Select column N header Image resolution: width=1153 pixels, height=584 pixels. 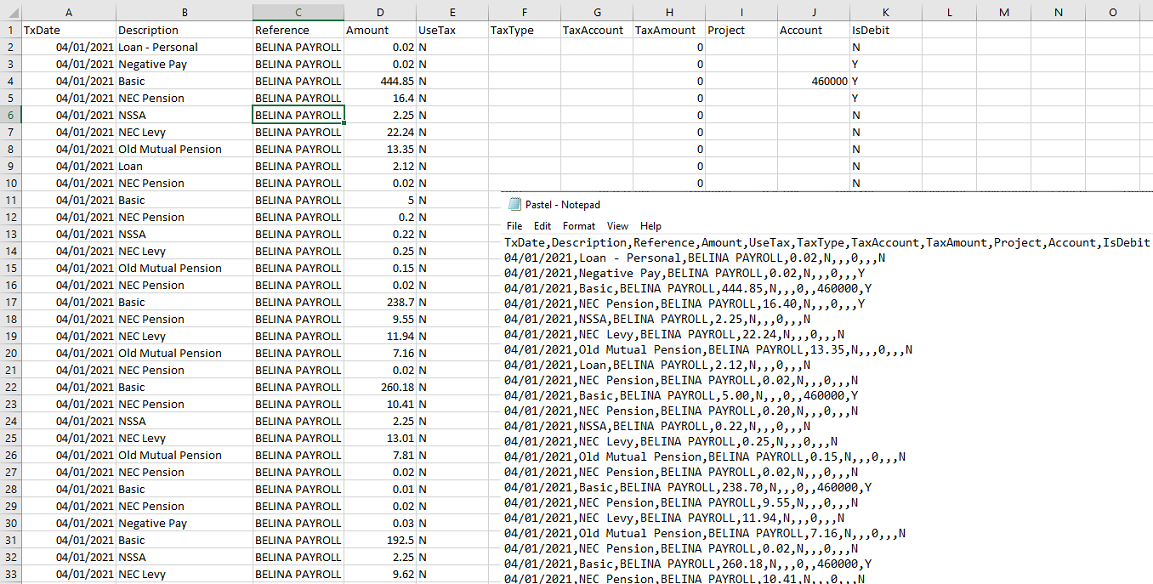(x=1058, y=13)
